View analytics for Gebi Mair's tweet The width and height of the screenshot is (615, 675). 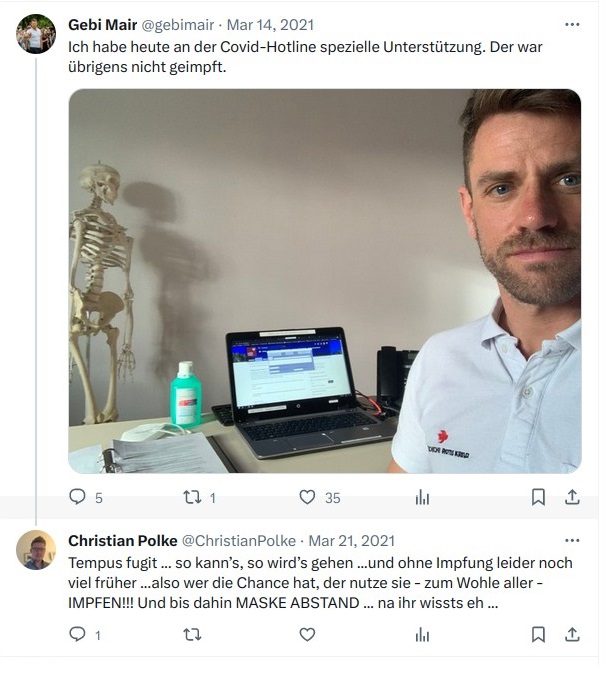coord(422,498)
